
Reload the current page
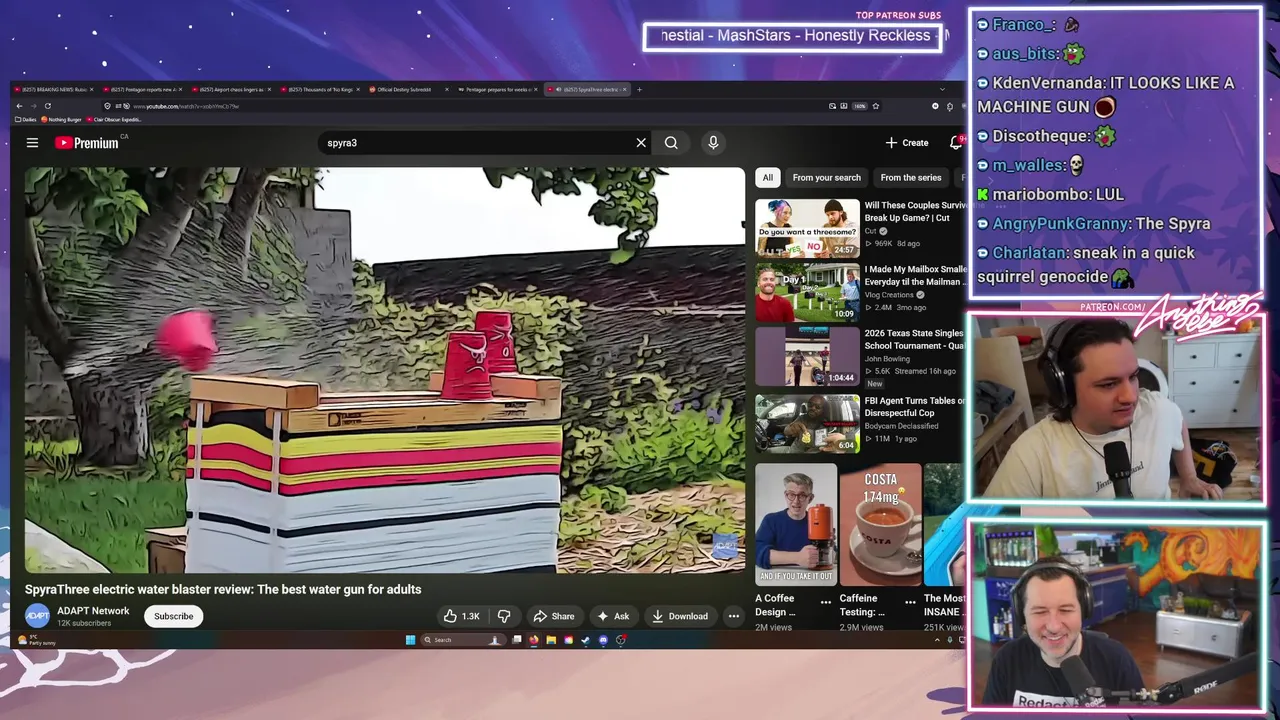pyautogui.click(x=47, y=106)
